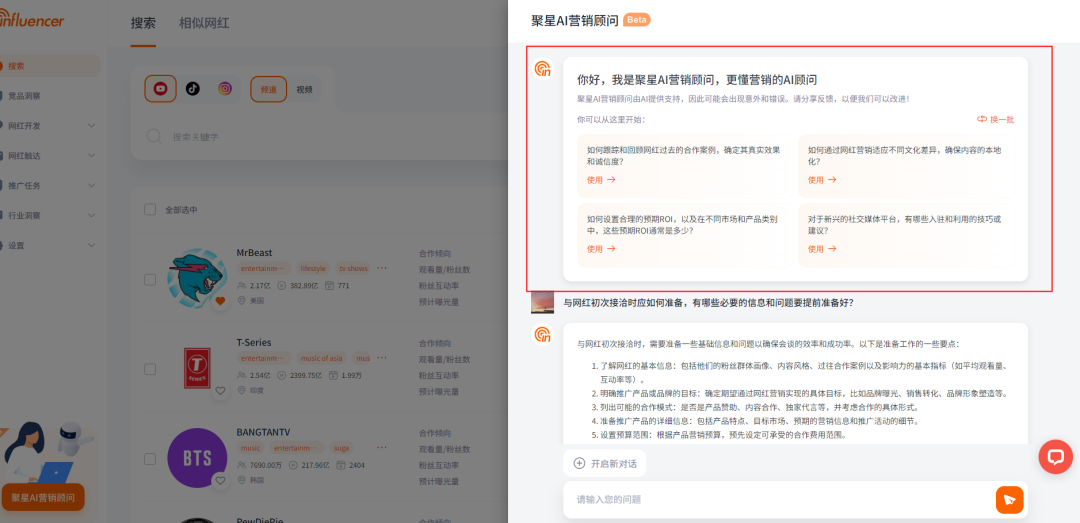Favorite MrBeast with the heart icon
Screen dimensions: 1080x523
point(220,301)
